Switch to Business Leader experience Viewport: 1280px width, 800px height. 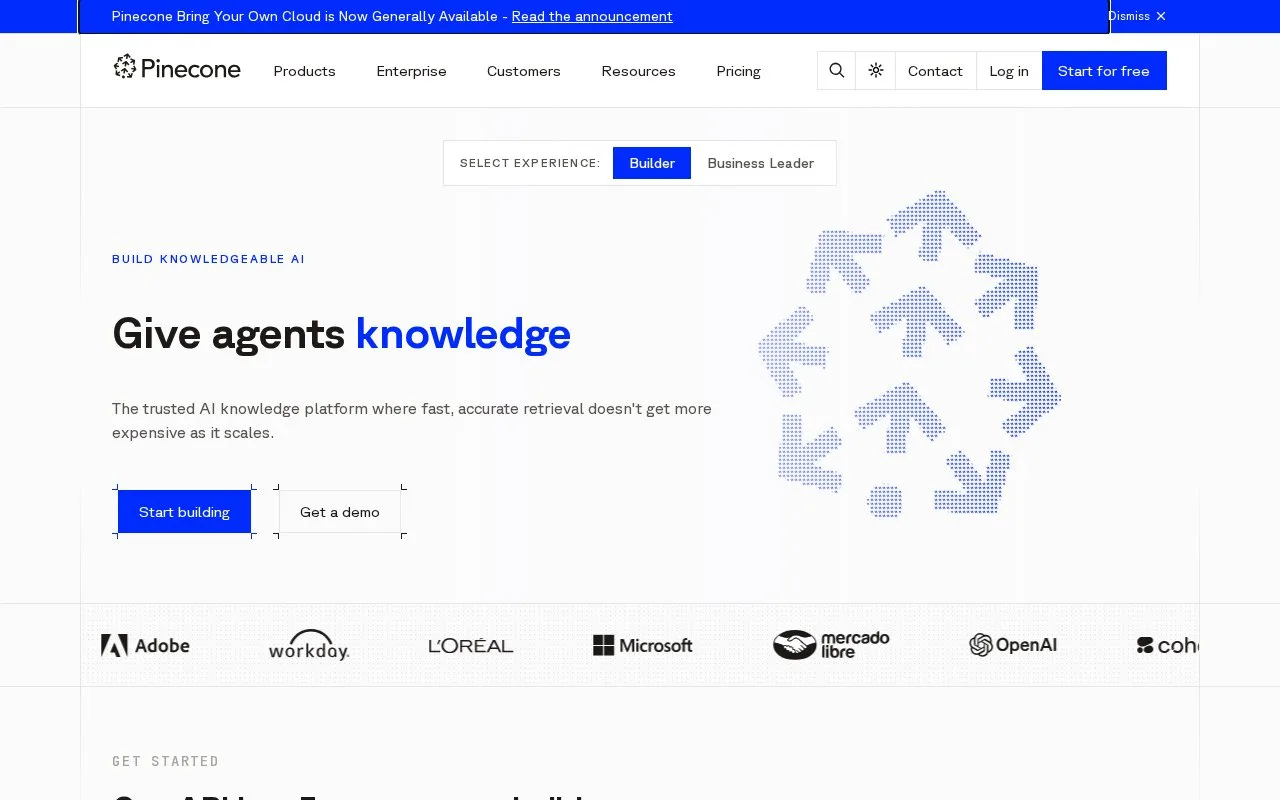click(x=761, y=163)
